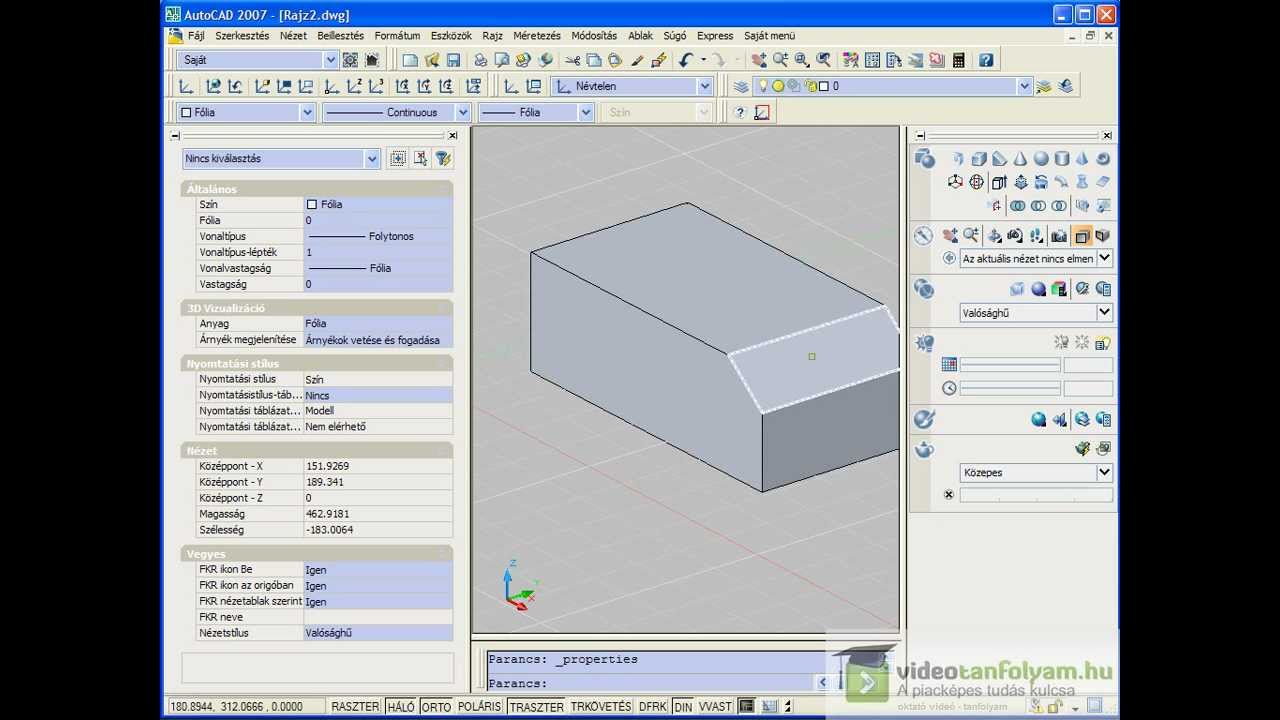Click the DFKR button in the status bar
The height and width of the screenshot is (720, 1280).
(653, 706)
